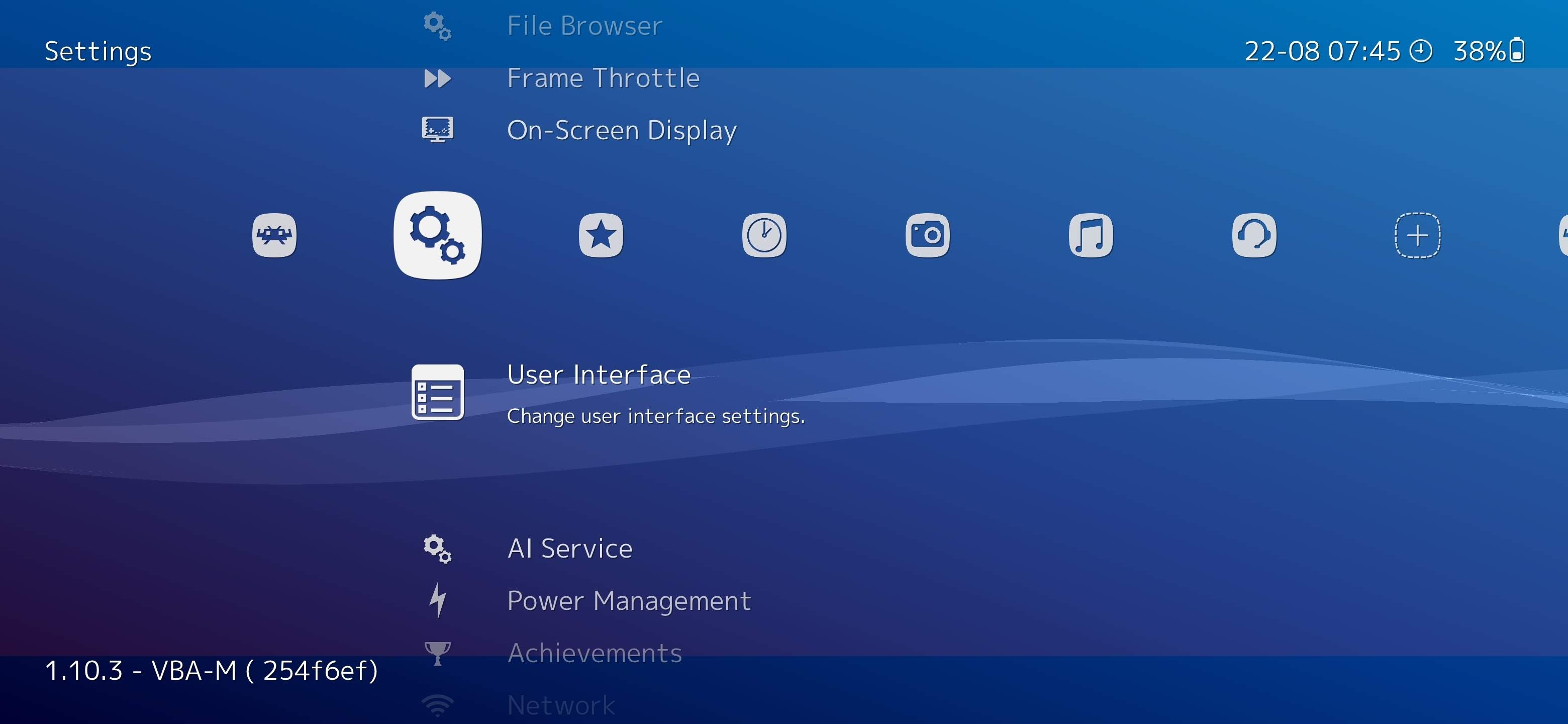Open the History clock tab
The image size is (1568, 724).
coord(764,235)
